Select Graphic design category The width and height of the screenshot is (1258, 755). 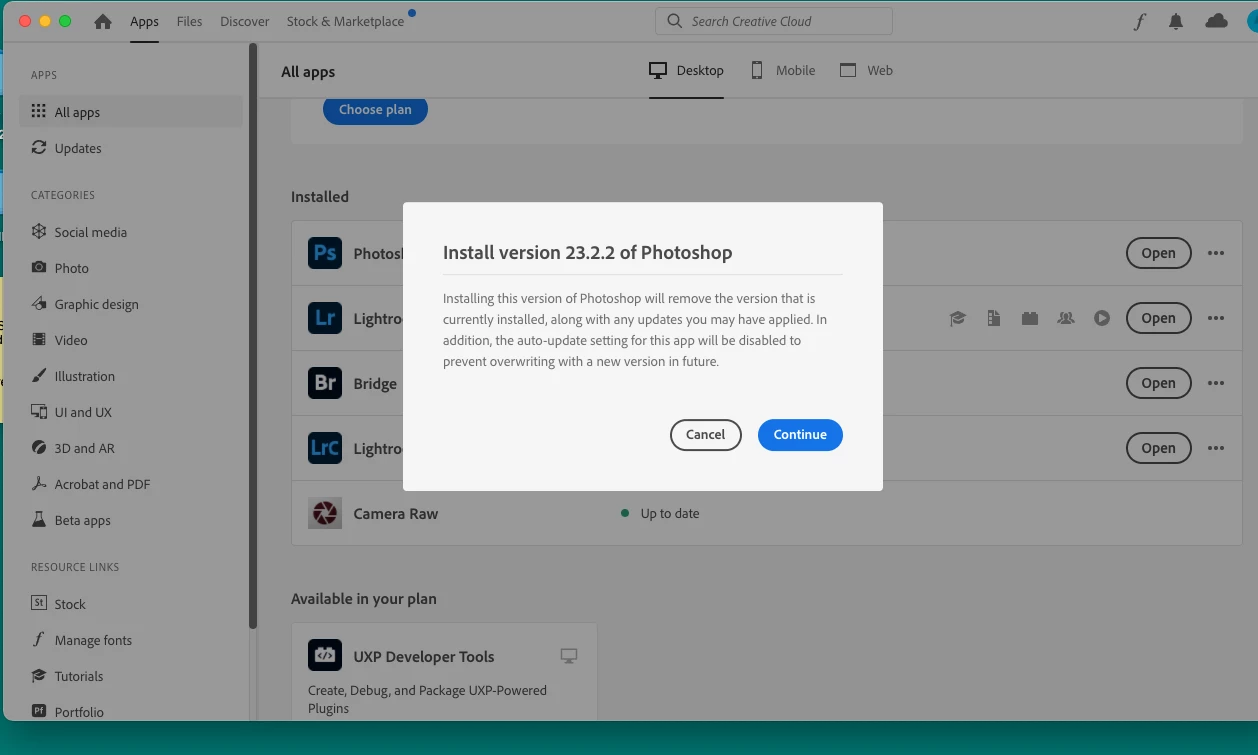click(131, 304)
